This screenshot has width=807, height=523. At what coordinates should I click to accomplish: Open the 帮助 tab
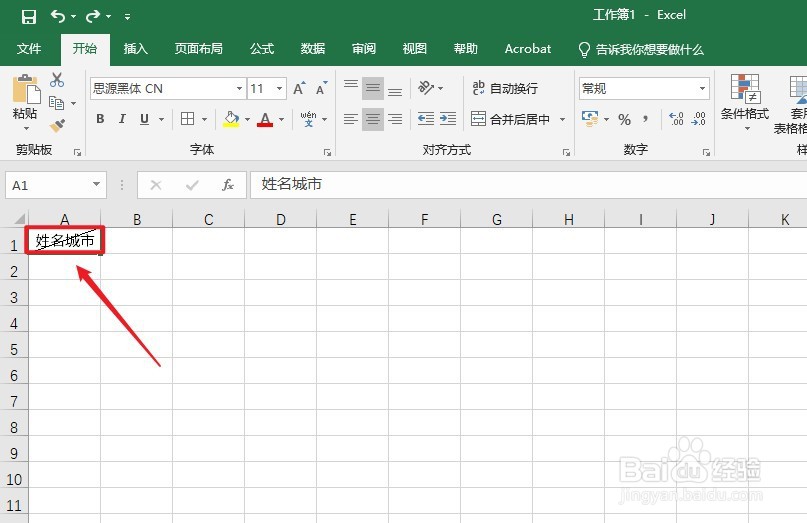tap(466, 49)
